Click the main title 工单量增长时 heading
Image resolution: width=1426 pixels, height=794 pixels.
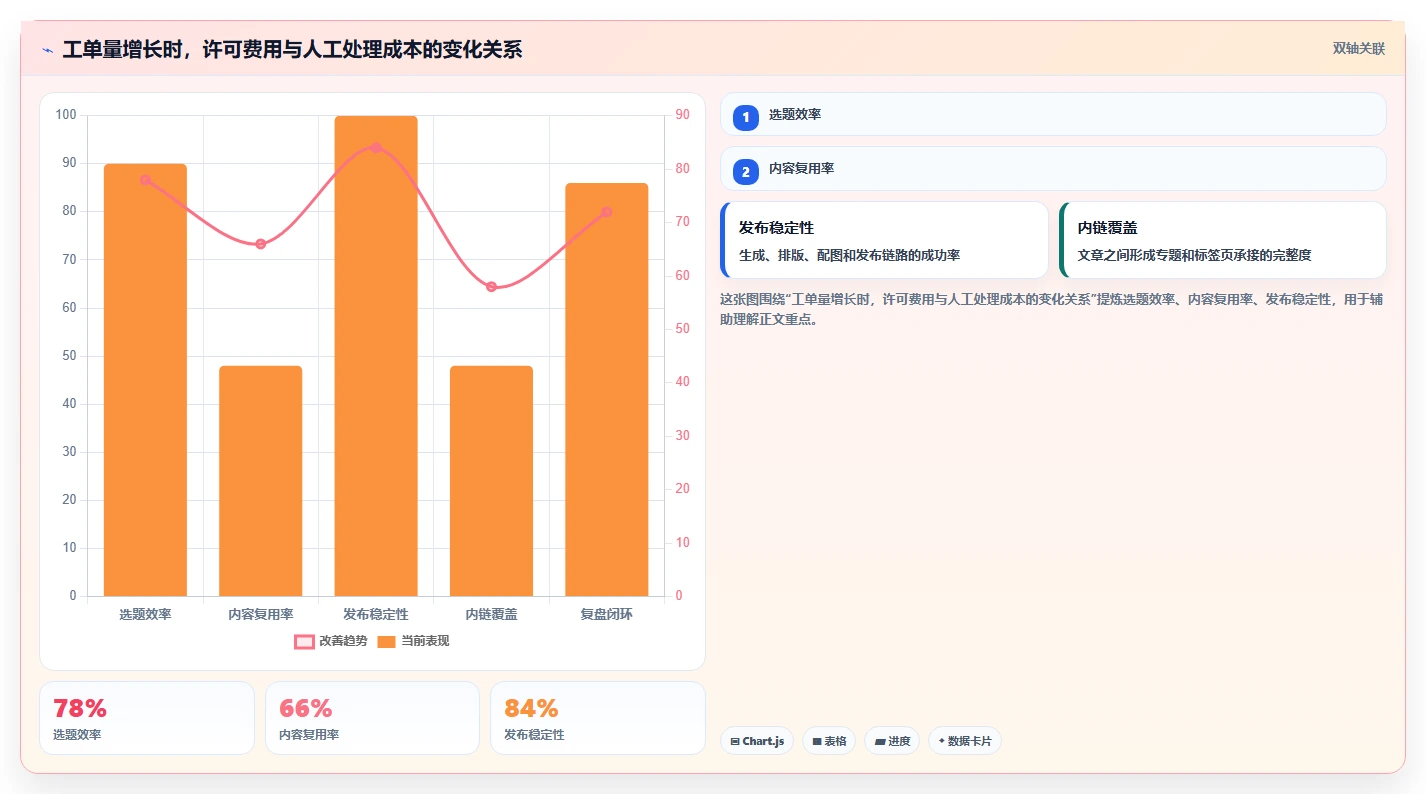292,50
